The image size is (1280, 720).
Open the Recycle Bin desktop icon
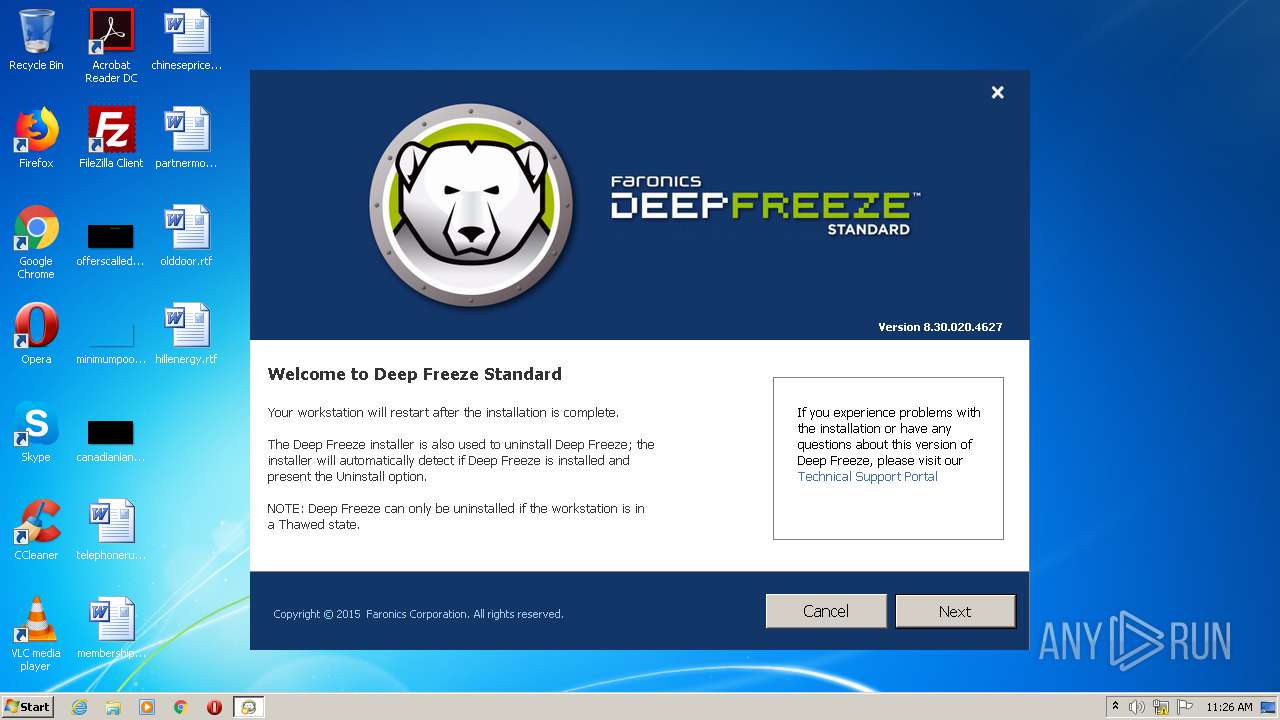[x=36, y=40]
